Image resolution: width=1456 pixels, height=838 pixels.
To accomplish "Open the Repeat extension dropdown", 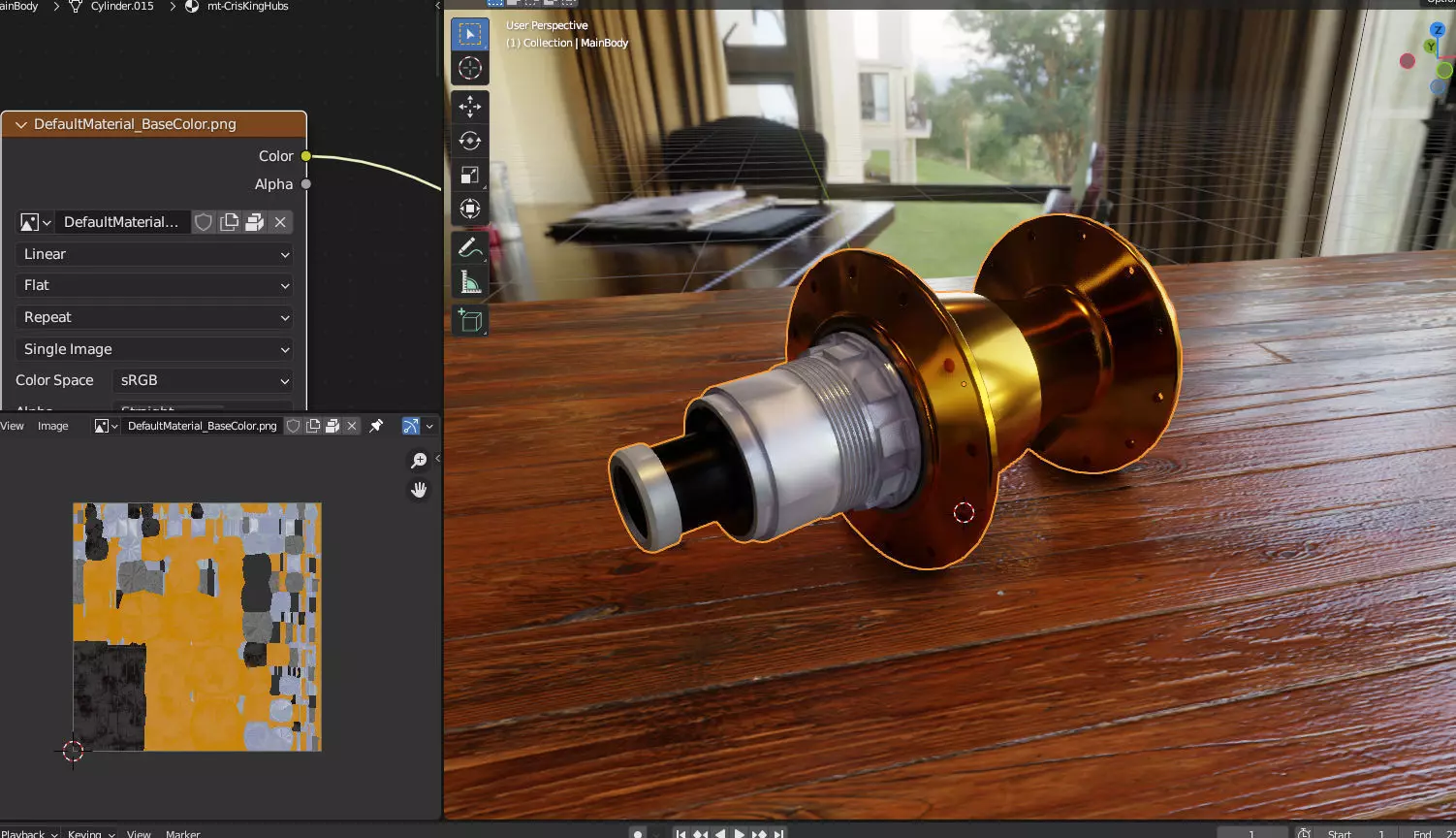I will pos(154,317).
